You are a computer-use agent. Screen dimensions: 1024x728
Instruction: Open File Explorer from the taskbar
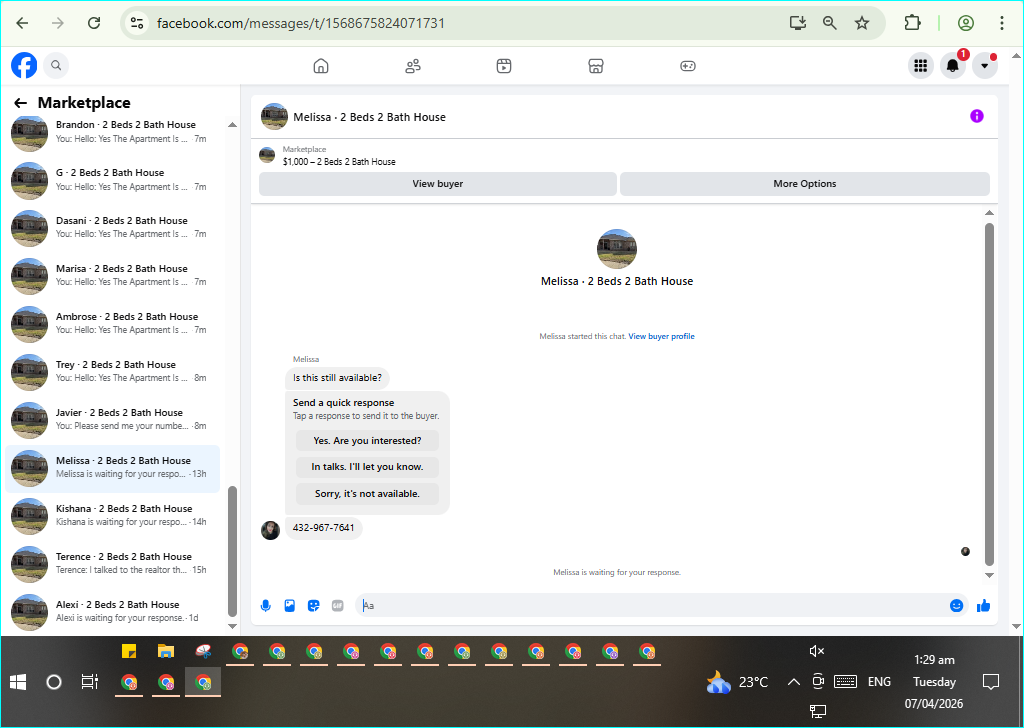pos(166,651)
